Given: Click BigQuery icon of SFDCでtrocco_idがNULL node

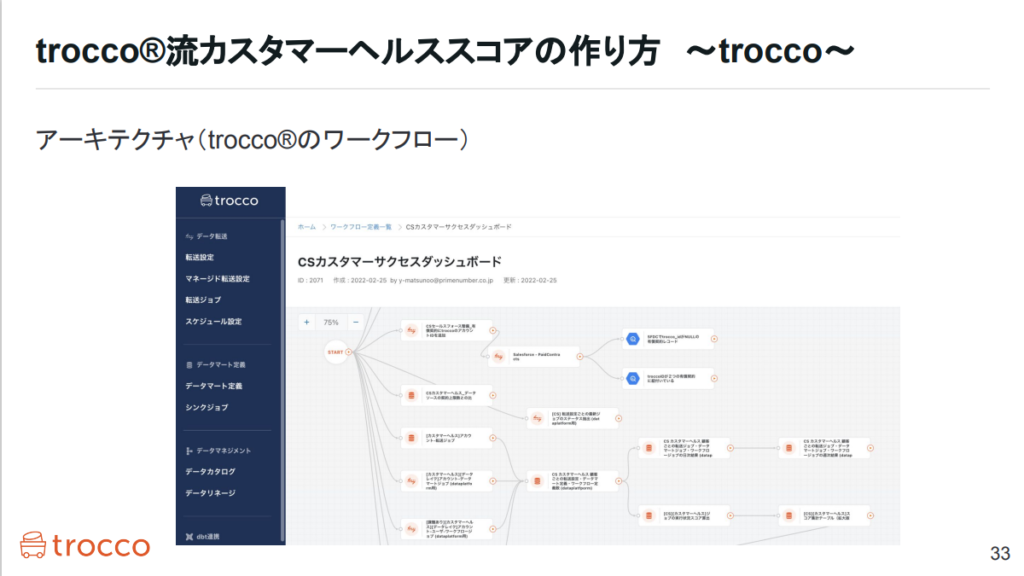Looking at the screenshot, I should pos(633,339).
